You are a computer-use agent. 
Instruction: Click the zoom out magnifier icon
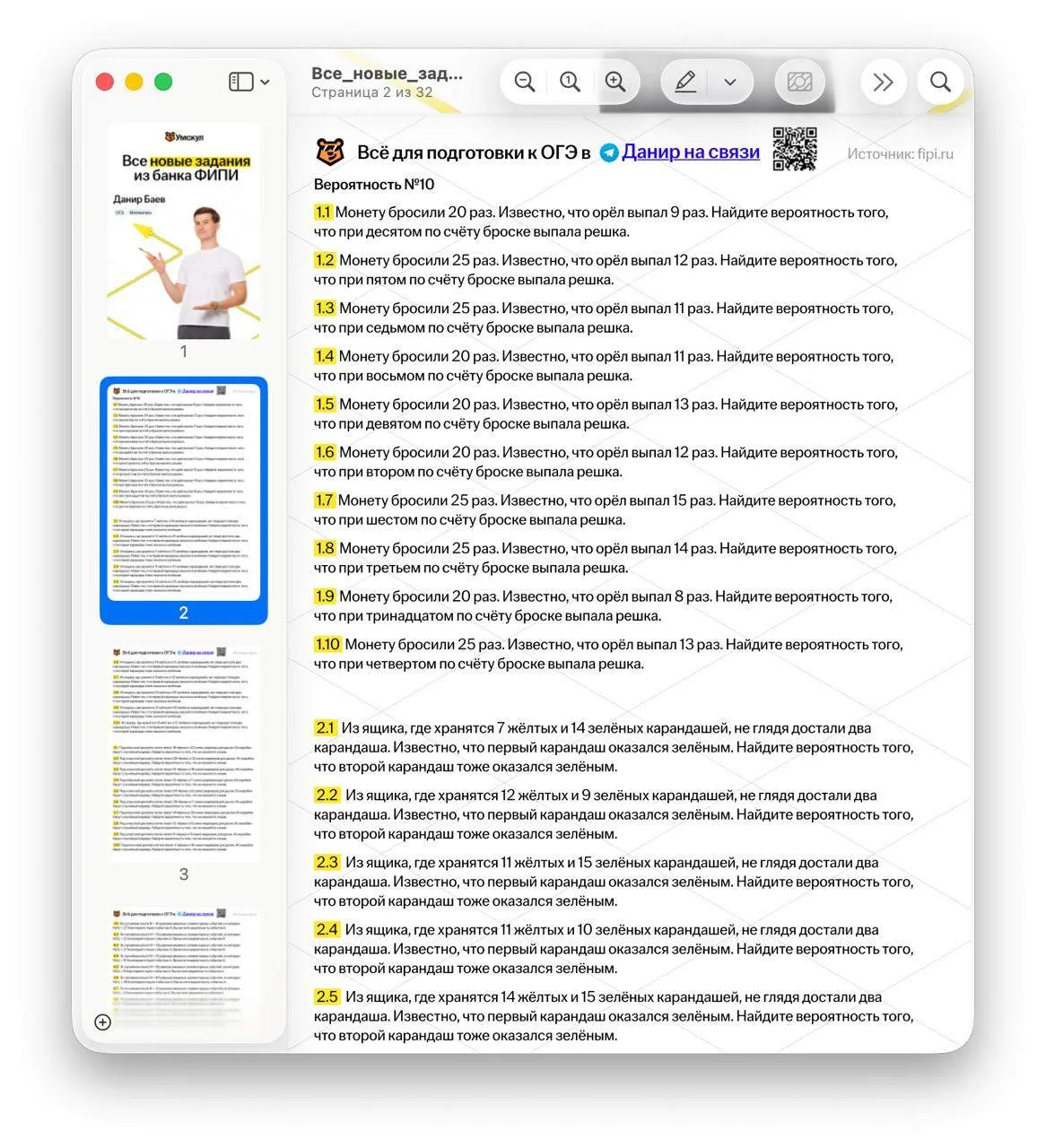click(x=525, y=82)
